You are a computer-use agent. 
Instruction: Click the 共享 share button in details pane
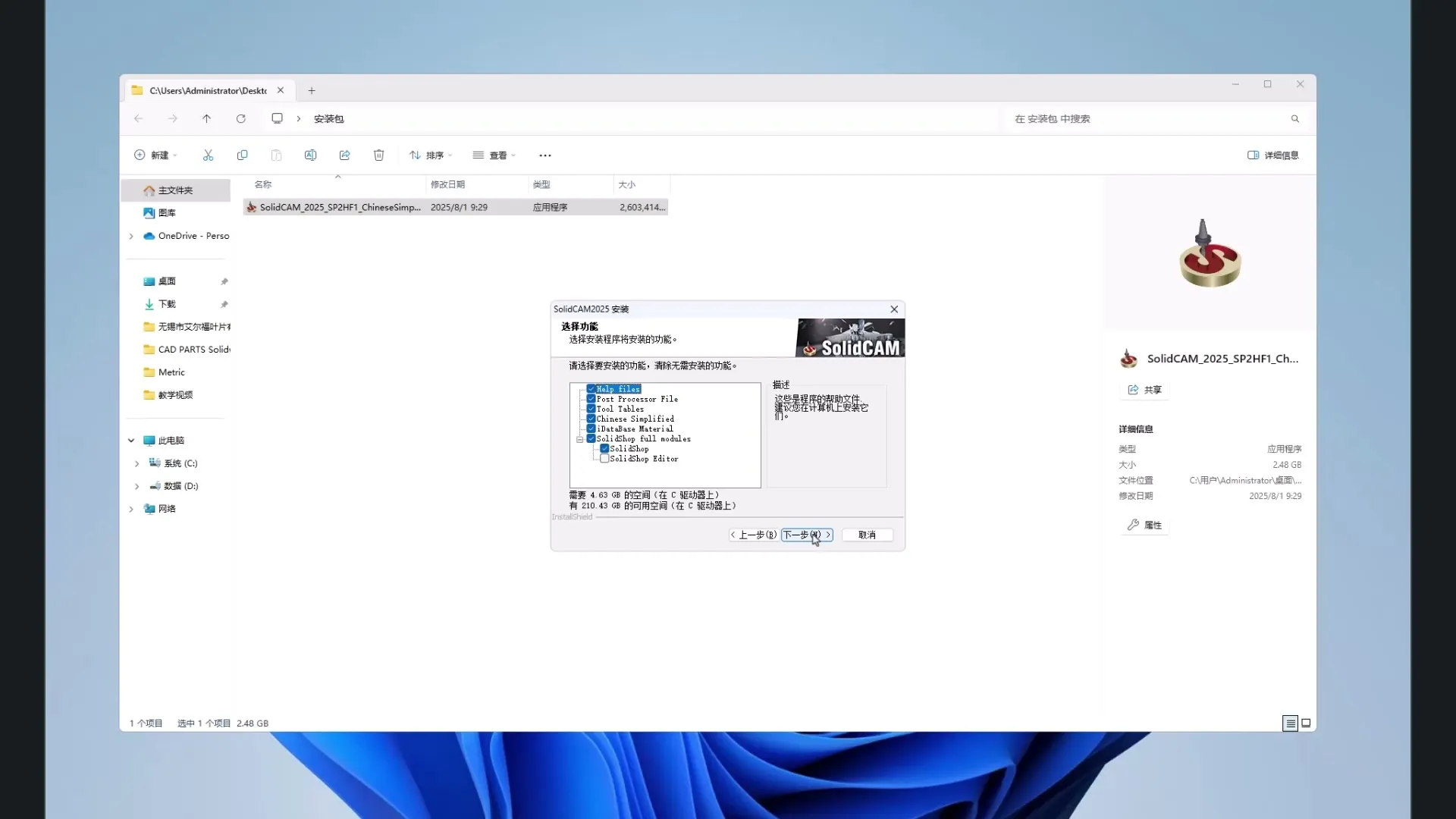coord(1144,389)
